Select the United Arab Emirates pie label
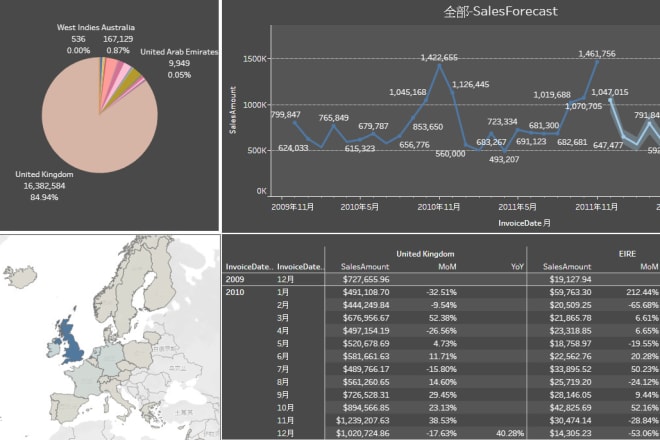The image size is (660, 440). [179, 52]
